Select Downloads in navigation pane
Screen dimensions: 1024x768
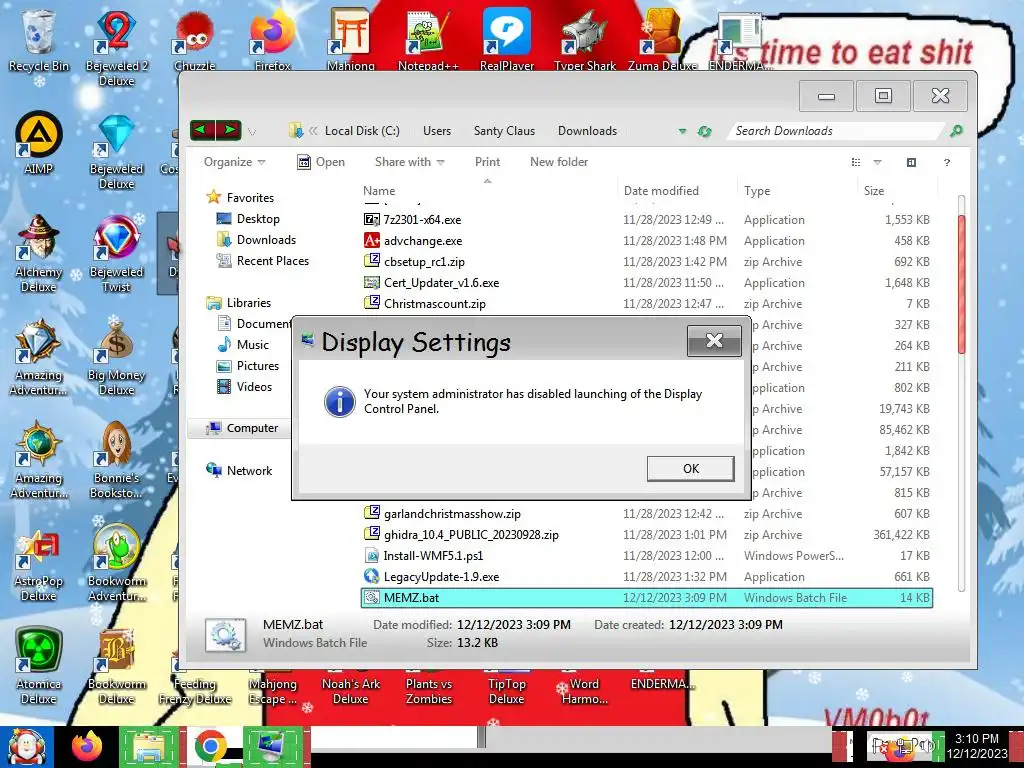256,240
